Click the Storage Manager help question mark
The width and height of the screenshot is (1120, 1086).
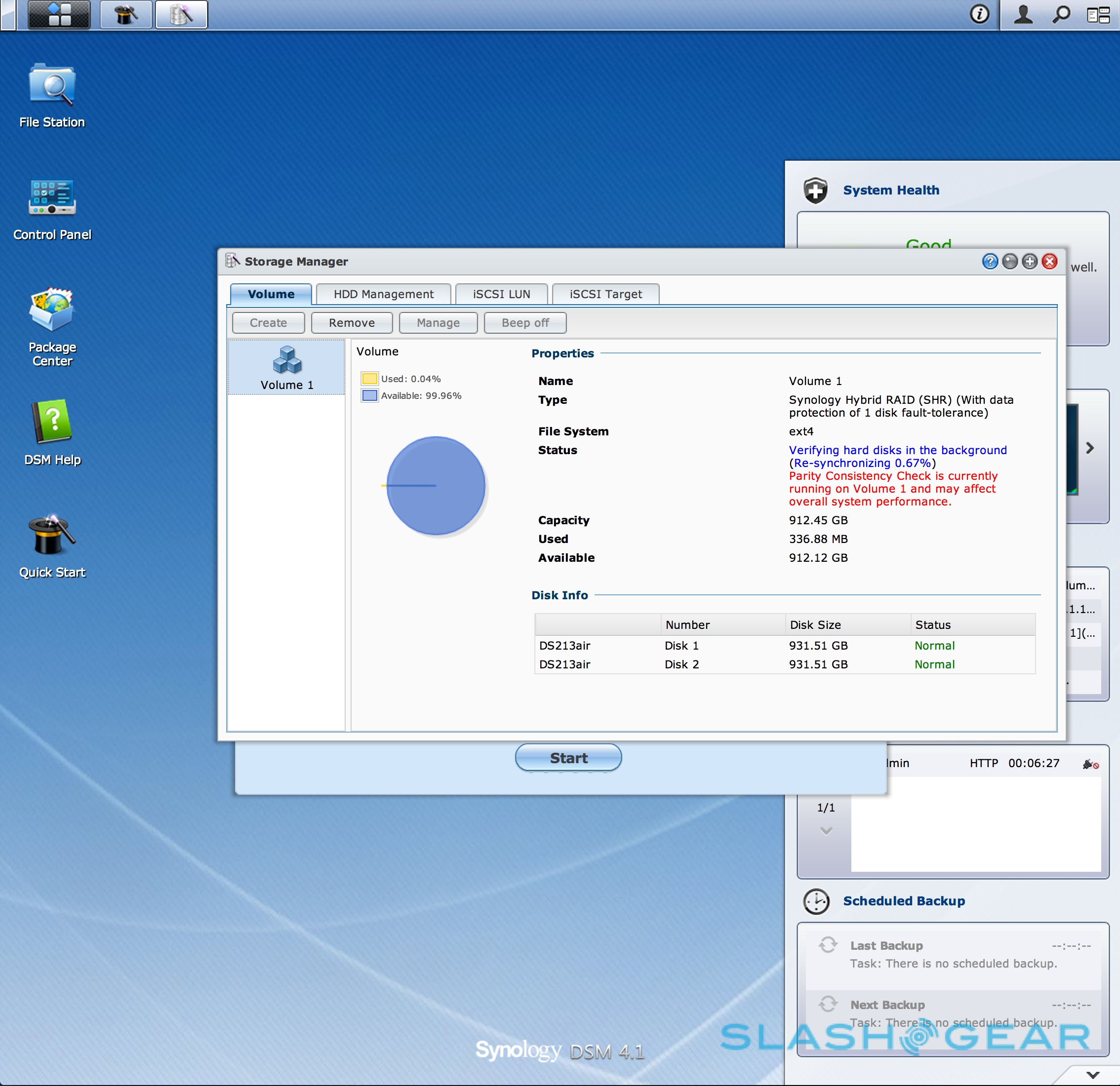[x=990, y=262]
